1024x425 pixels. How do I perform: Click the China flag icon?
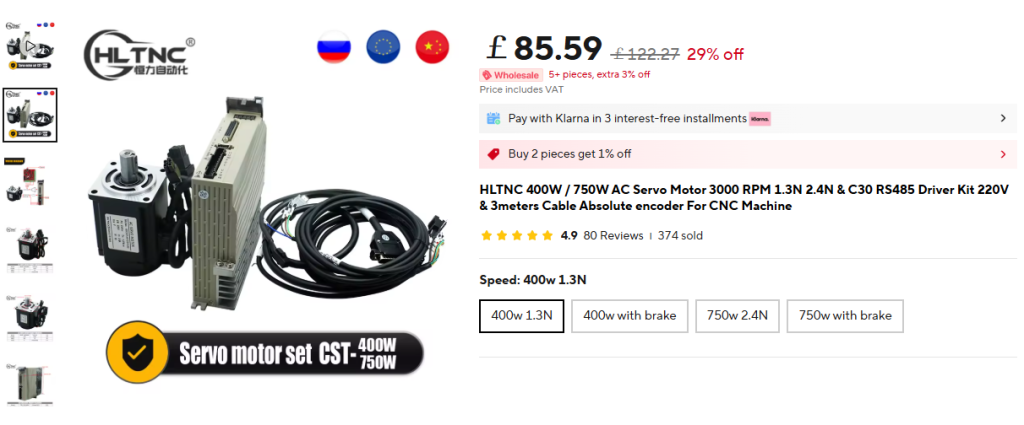pyautogui.click(x=431, y=47)
